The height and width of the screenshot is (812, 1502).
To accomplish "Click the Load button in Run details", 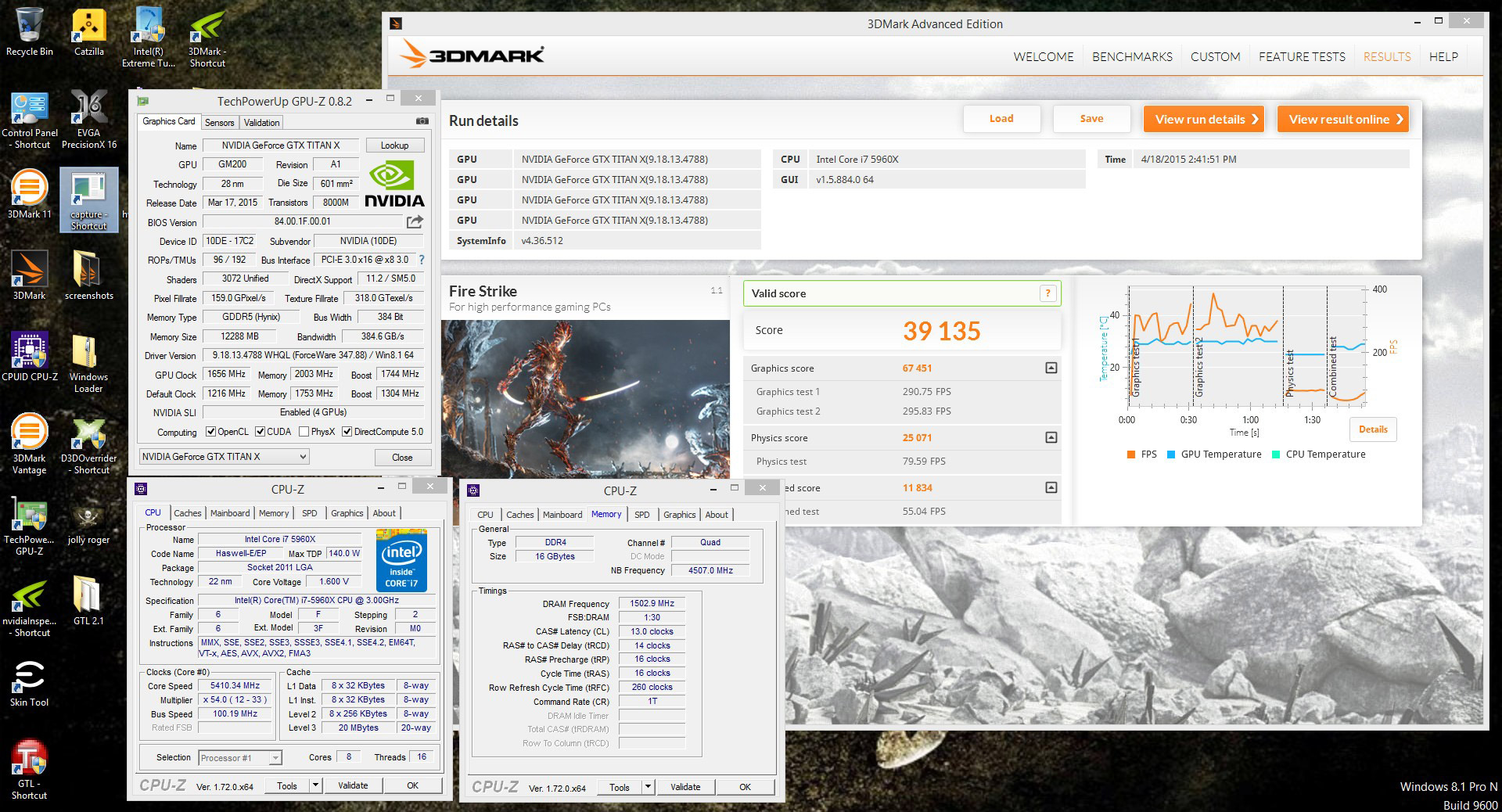I will (x=1001, y=119).
